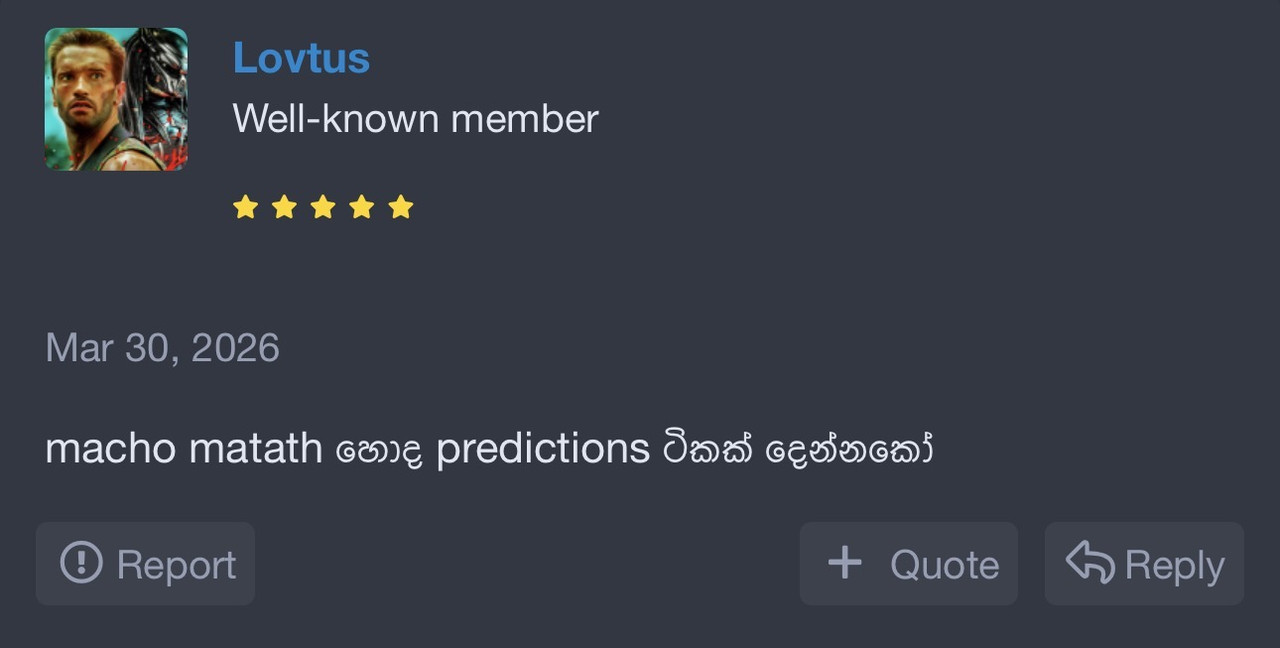Click the Well-known member title

click(x=415, y=119)
